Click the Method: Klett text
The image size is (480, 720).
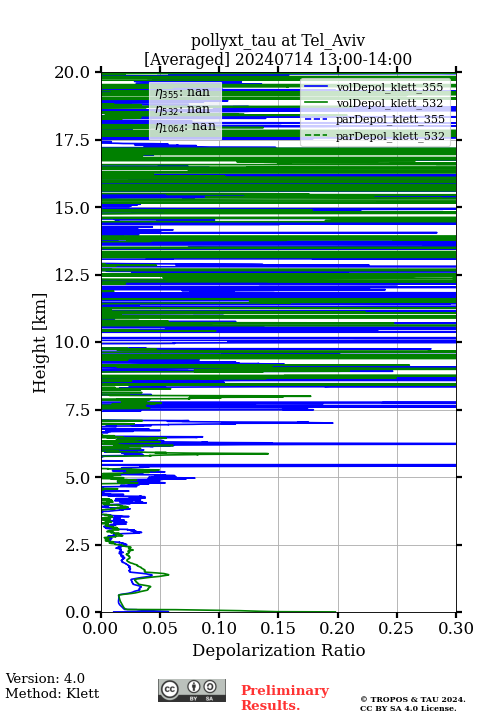pyautogui.click(x=52, y=693)
